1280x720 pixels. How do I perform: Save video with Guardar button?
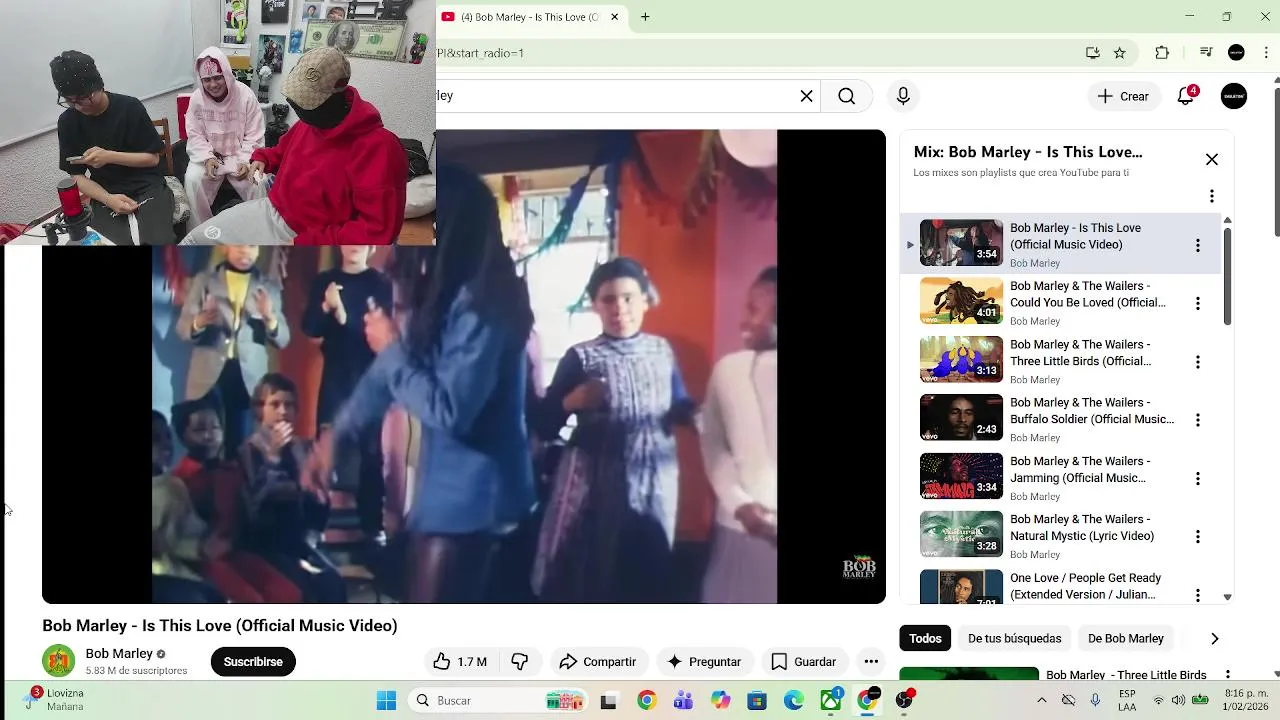coord(804,662)
